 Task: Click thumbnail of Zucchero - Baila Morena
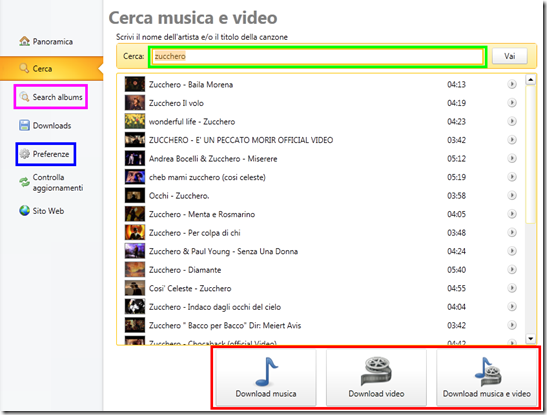point(135,84)
